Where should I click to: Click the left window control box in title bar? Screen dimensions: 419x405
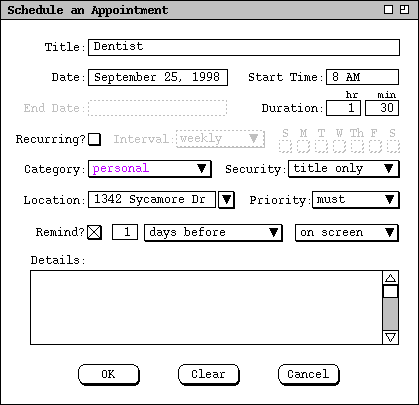pyautogui.click(x=388, y=10)
